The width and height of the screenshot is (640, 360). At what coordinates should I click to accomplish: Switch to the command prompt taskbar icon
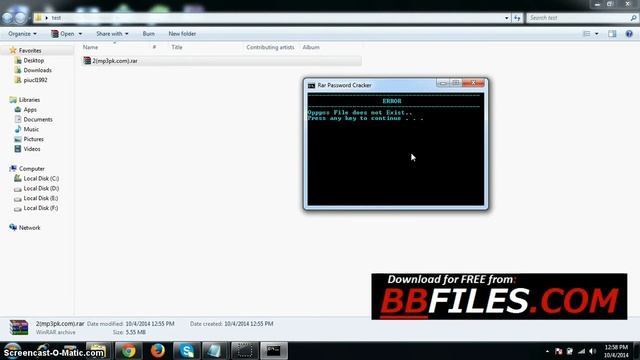(273, 351)
